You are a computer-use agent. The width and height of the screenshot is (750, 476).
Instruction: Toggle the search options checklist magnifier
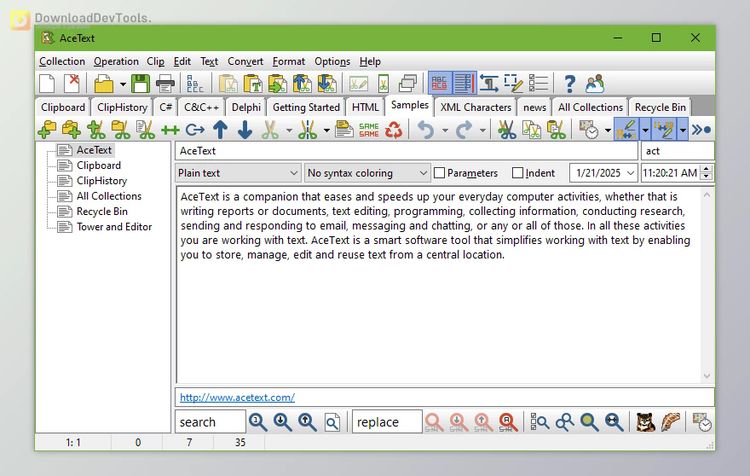point(540,422)
